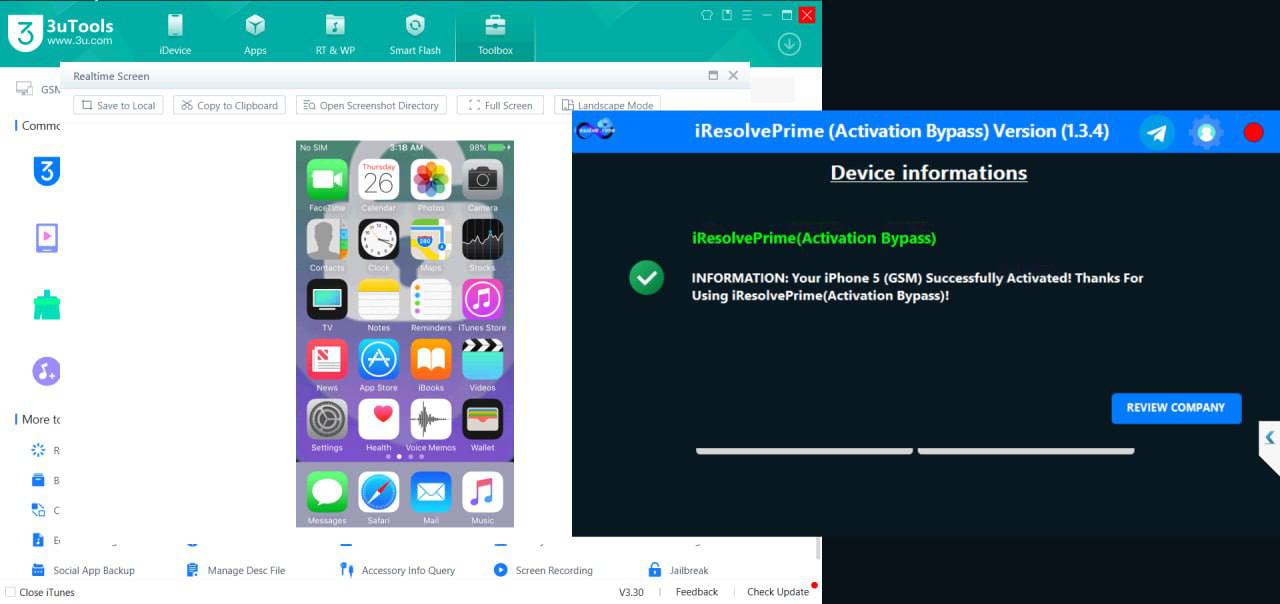Image resolution: width=1280 pixels, height=604 pixels.
Task: Tap the Contacts app icon
Action: (327, 240)
